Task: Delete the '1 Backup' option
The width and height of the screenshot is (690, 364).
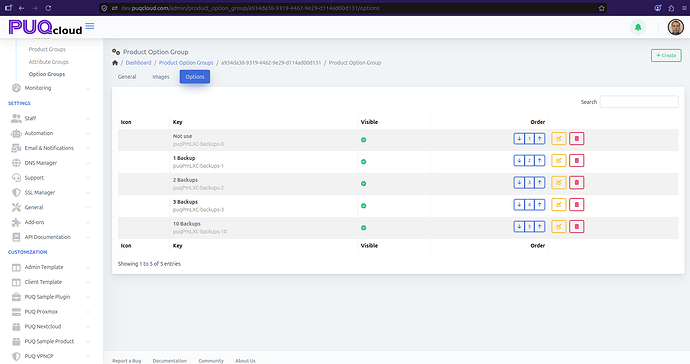Action: click(576, 161)
